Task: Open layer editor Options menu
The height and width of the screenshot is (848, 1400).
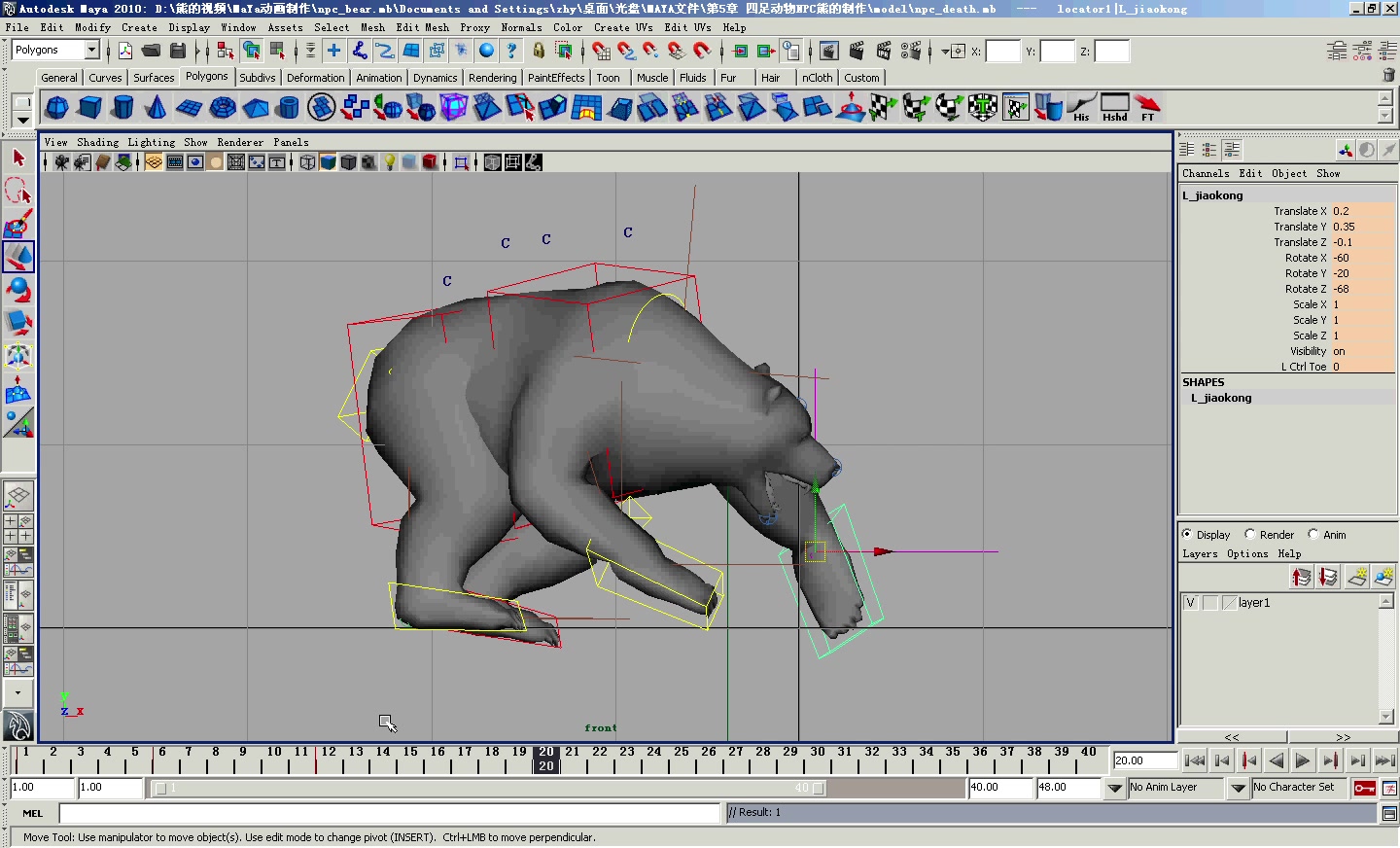Action: (x=1246, y=553)
